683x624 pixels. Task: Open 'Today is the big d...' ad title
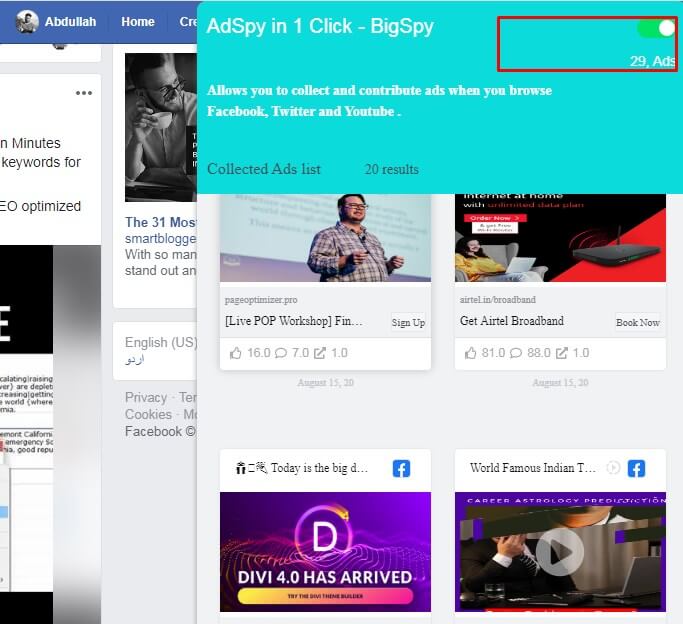click(x=301, y=468)
